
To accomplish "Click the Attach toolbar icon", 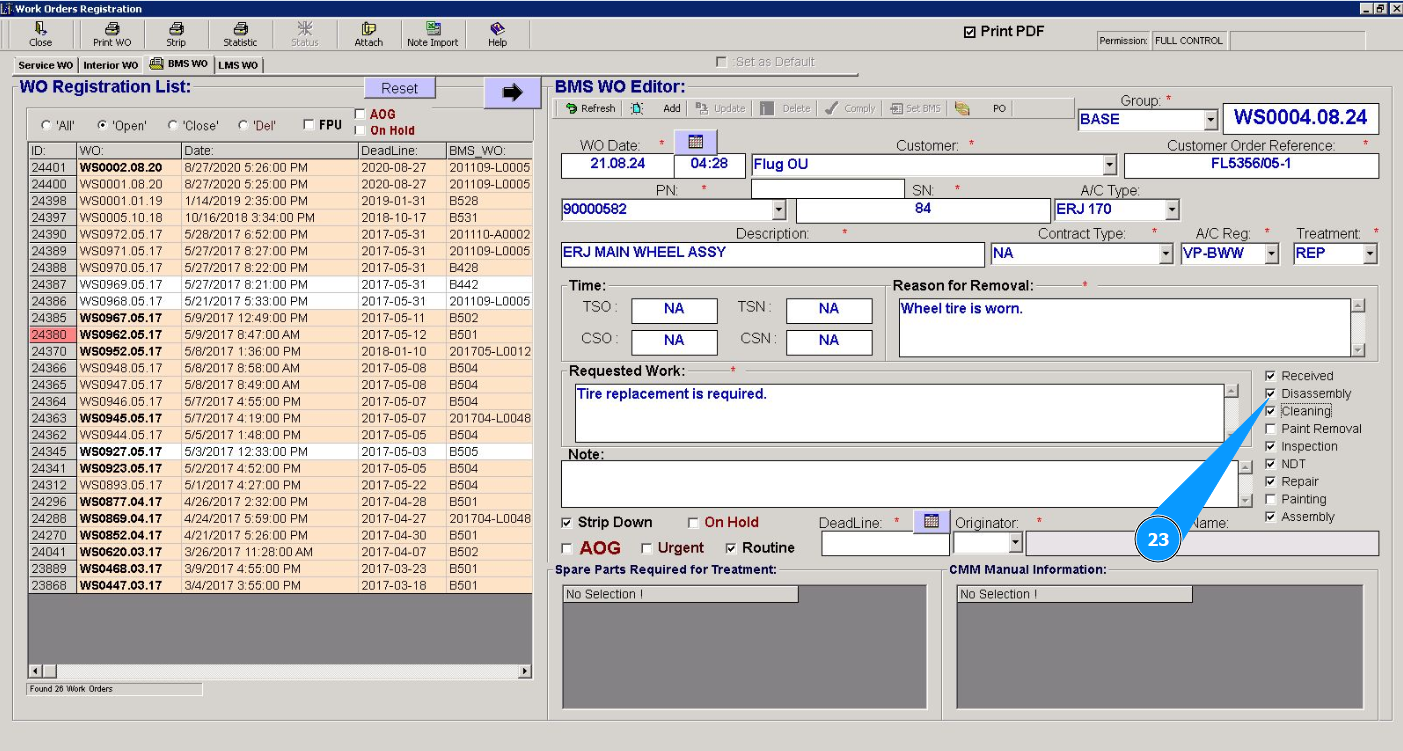I will coord(368,34).
